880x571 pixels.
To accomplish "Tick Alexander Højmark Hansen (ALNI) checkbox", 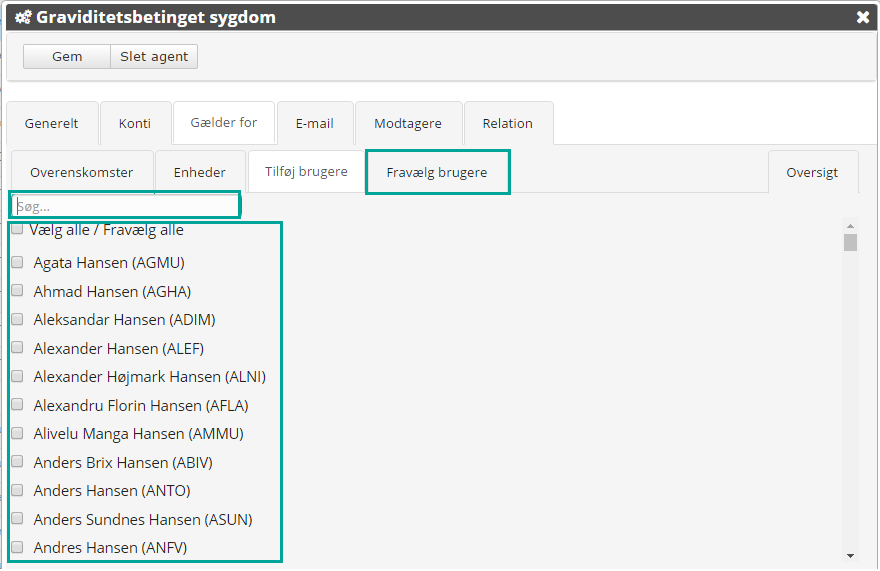I will (17, 377).
